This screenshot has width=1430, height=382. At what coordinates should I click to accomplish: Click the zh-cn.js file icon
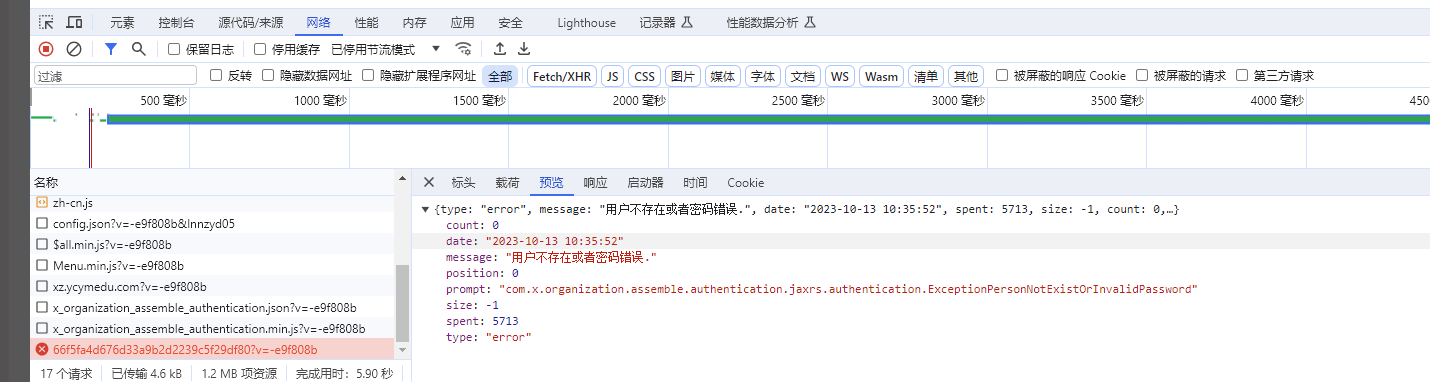(x=42, y=202)
